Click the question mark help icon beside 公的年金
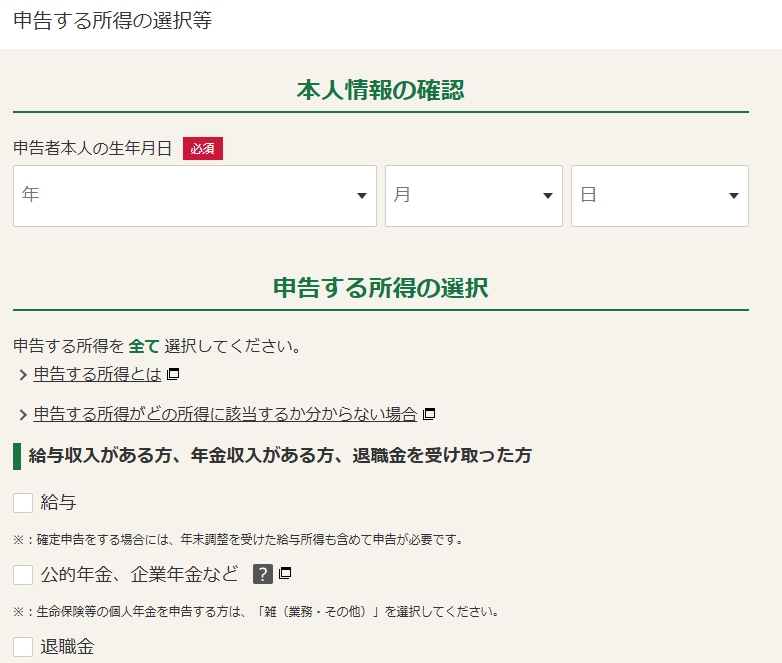The height and width of the screenshot is (663, 782). click(263, 574)
